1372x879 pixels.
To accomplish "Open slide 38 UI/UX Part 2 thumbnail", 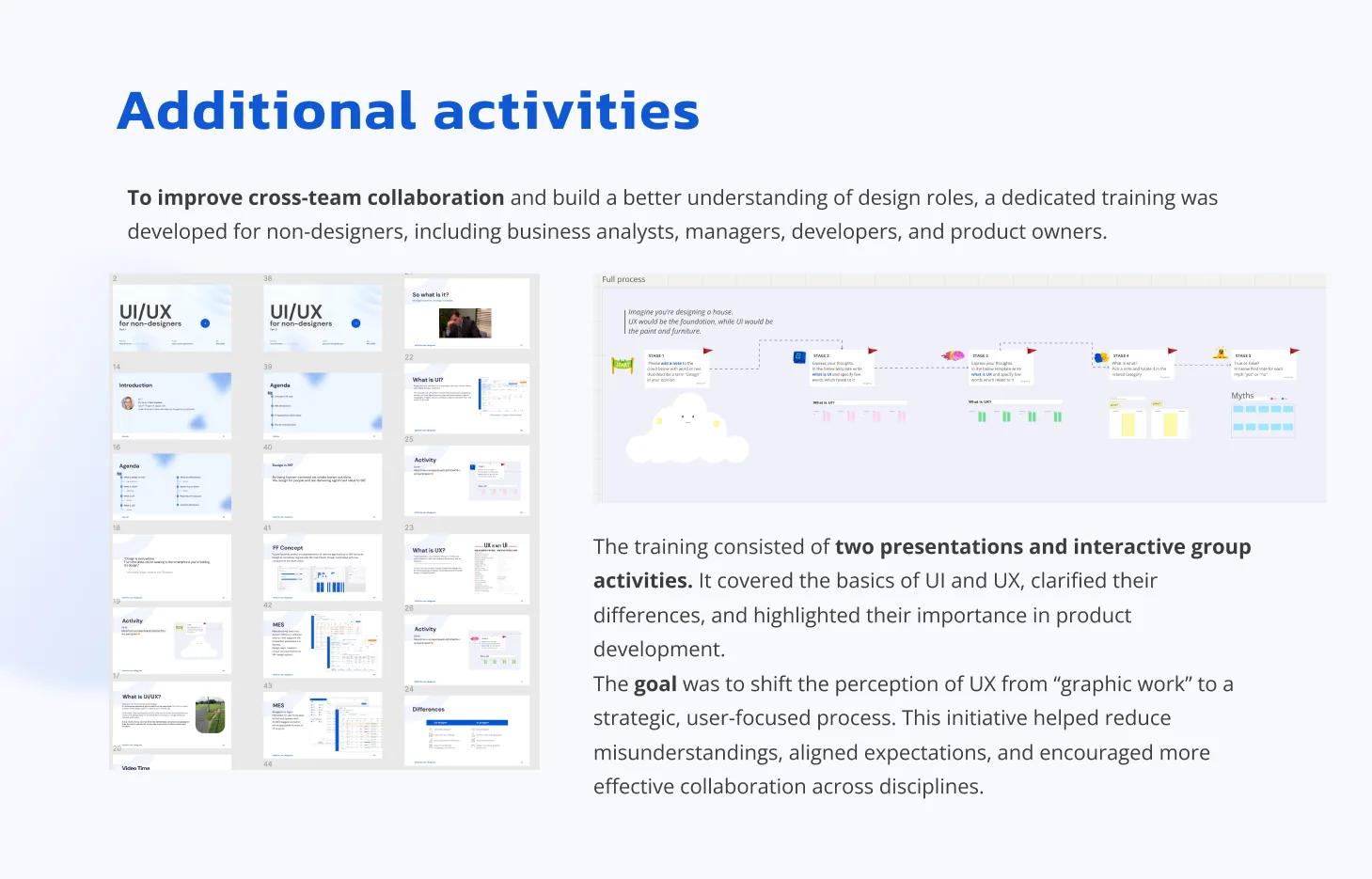I will (323, 318).
